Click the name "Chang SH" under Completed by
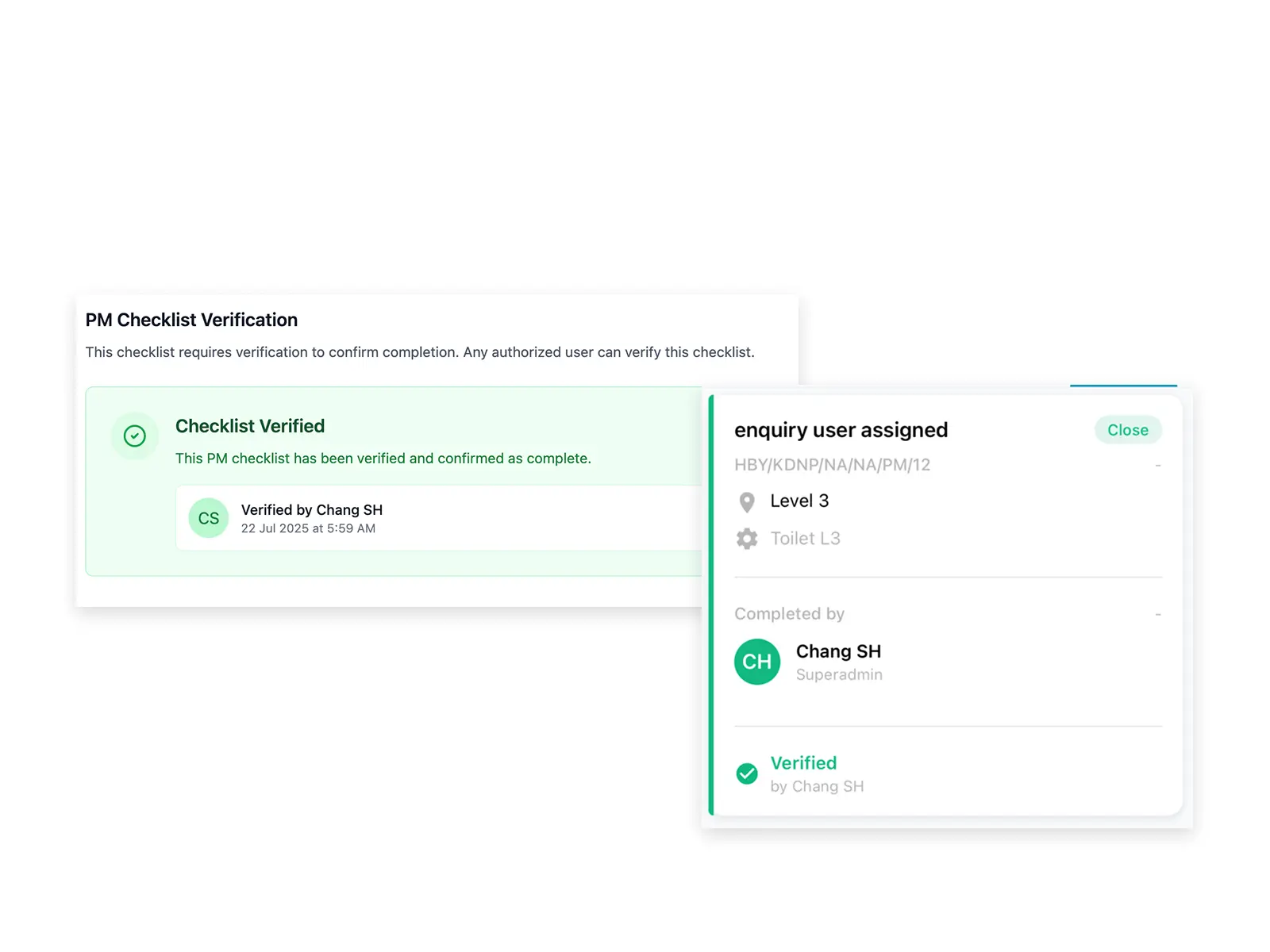The height and width of the screenshot is (952, 1270). point(838,651)
